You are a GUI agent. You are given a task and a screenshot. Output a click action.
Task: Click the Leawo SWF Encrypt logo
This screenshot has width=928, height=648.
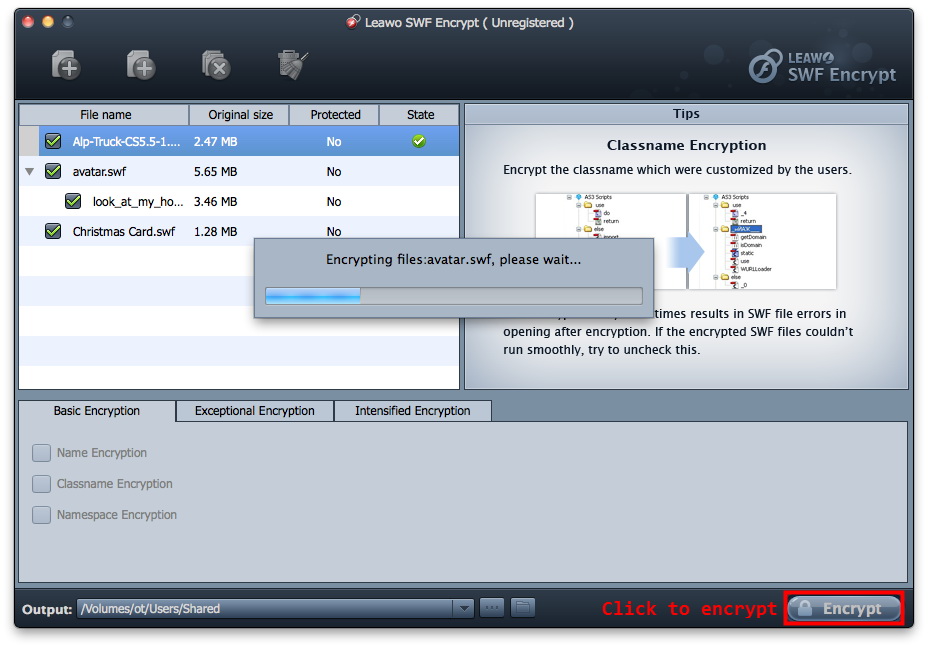822,66
